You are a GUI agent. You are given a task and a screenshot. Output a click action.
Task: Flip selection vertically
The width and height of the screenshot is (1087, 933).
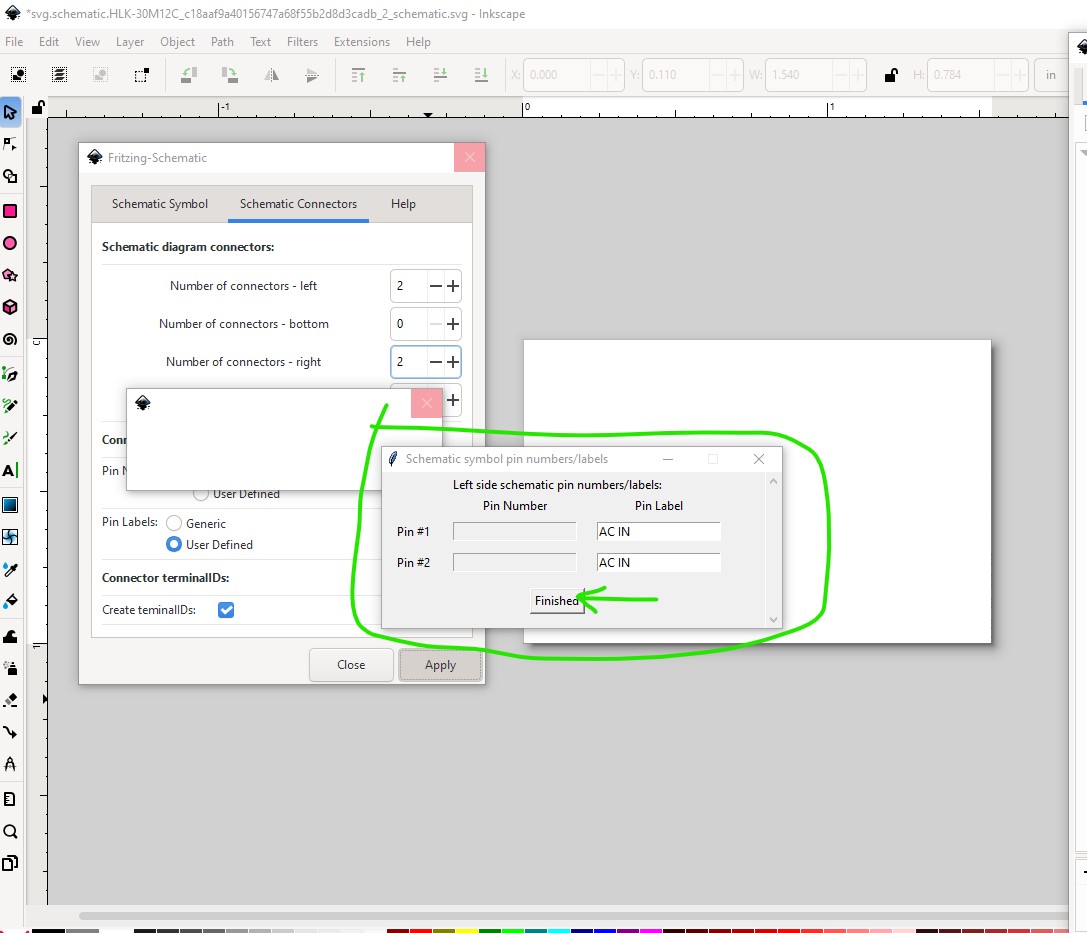[312, 75]
